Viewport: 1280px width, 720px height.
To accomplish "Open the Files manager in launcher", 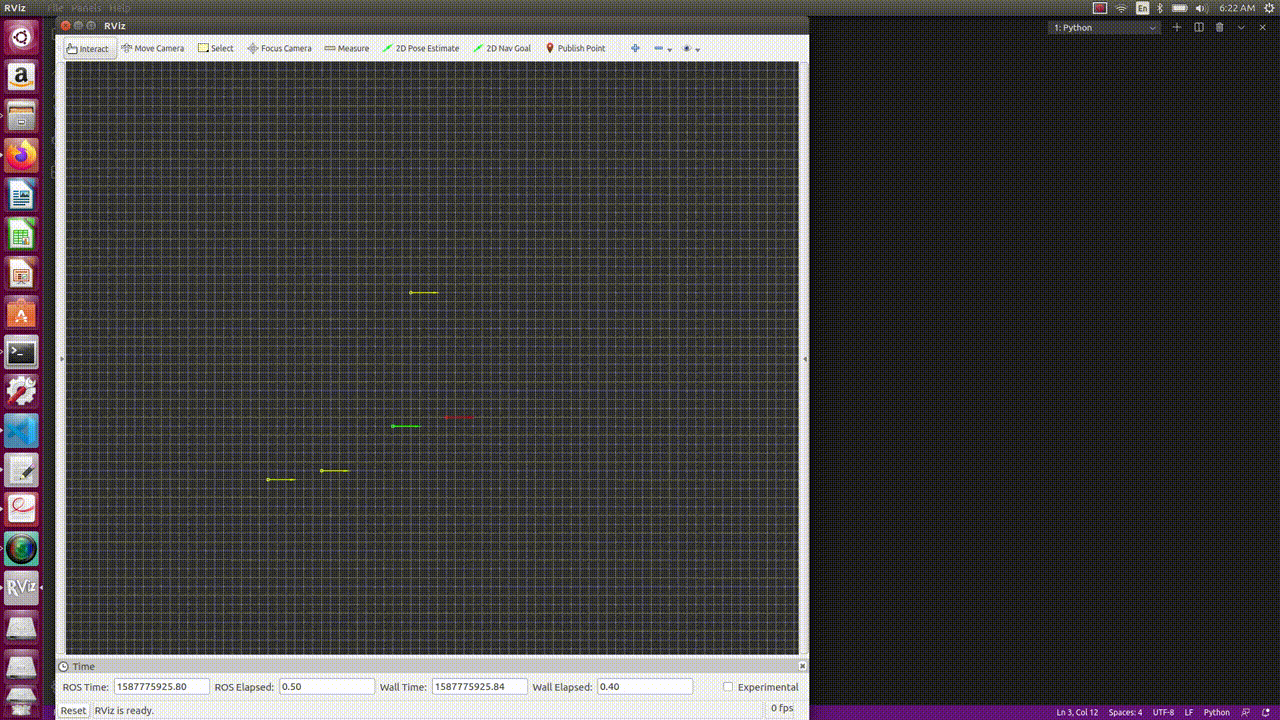I will coord(21,116).
